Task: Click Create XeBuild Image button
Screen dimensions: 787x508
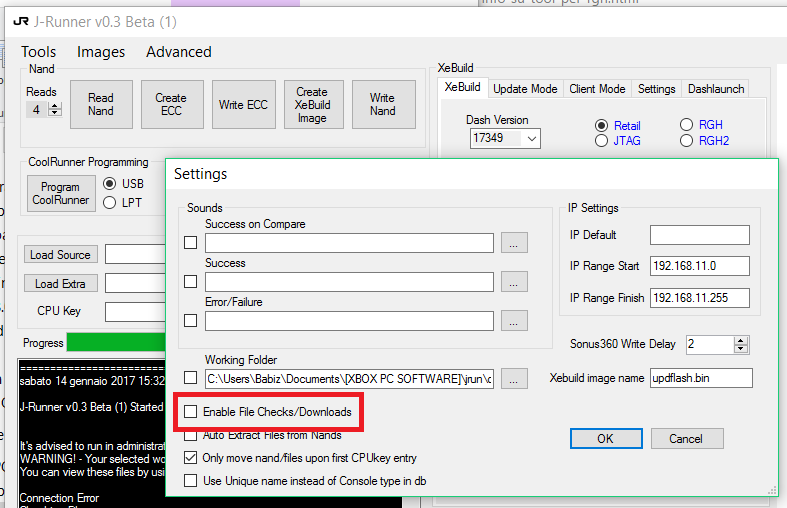Action: 313,104
